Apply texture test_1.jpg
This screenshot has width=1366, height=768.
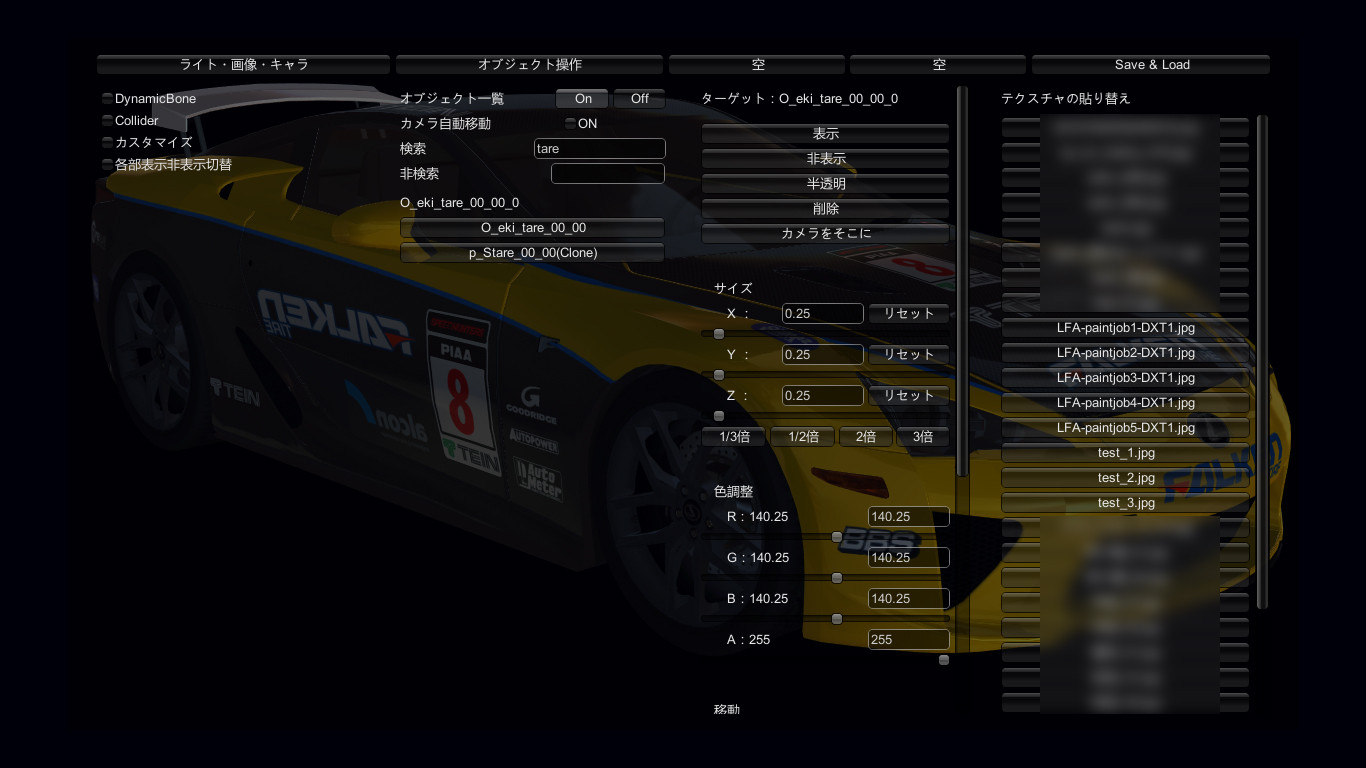point(1125,453)
